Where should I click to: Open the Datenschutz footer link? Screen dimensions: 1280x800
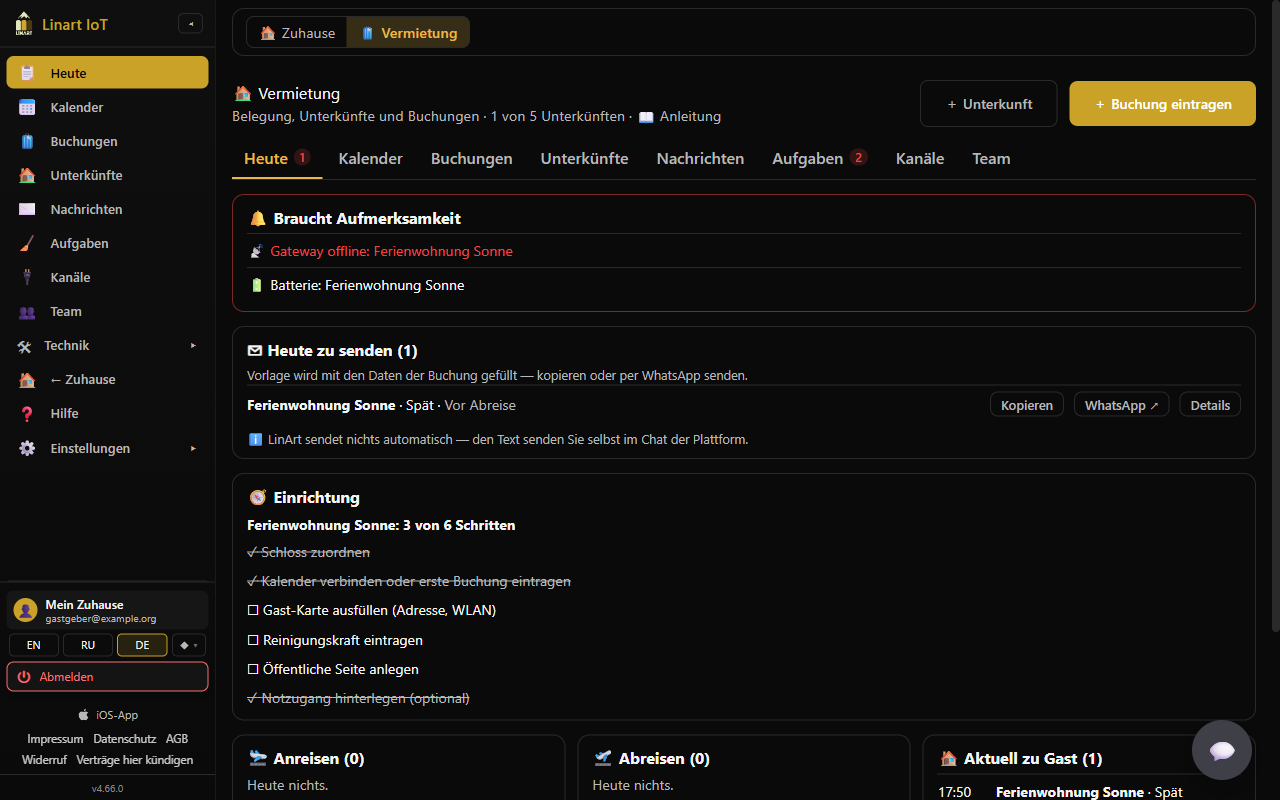point(125,739)
